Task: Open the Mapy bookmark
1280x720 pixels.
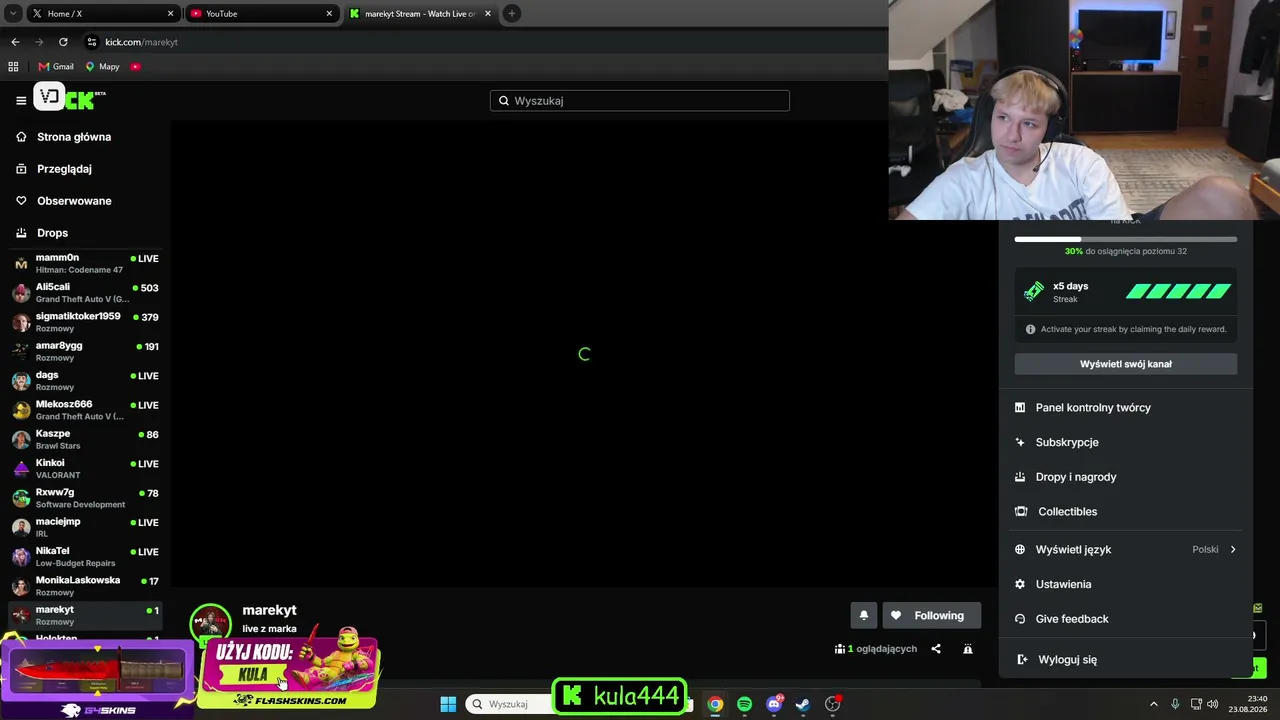Action: coord(103,67)
